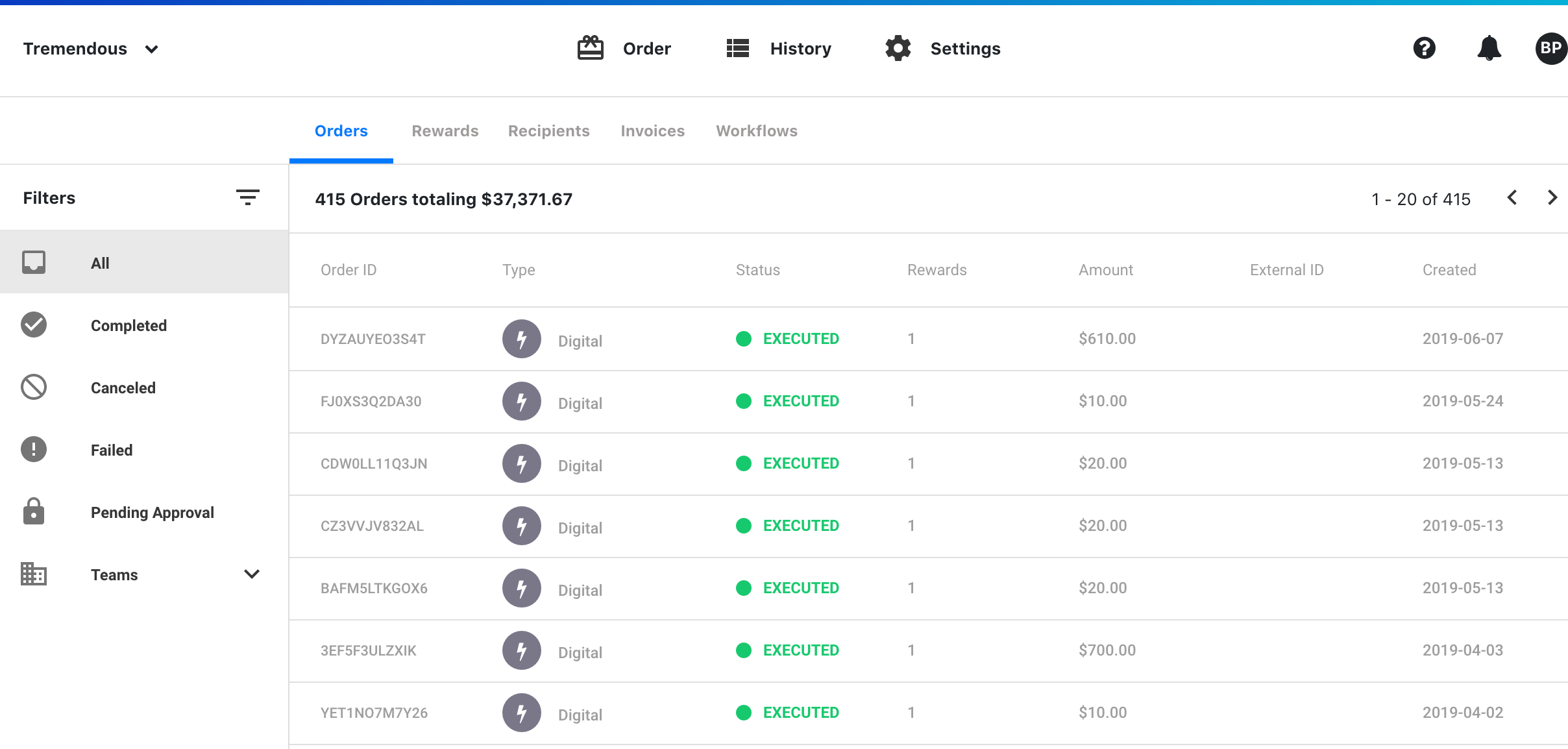Click the 415 Orders totaling summary
1568x749 pixels.
point(444,199)
